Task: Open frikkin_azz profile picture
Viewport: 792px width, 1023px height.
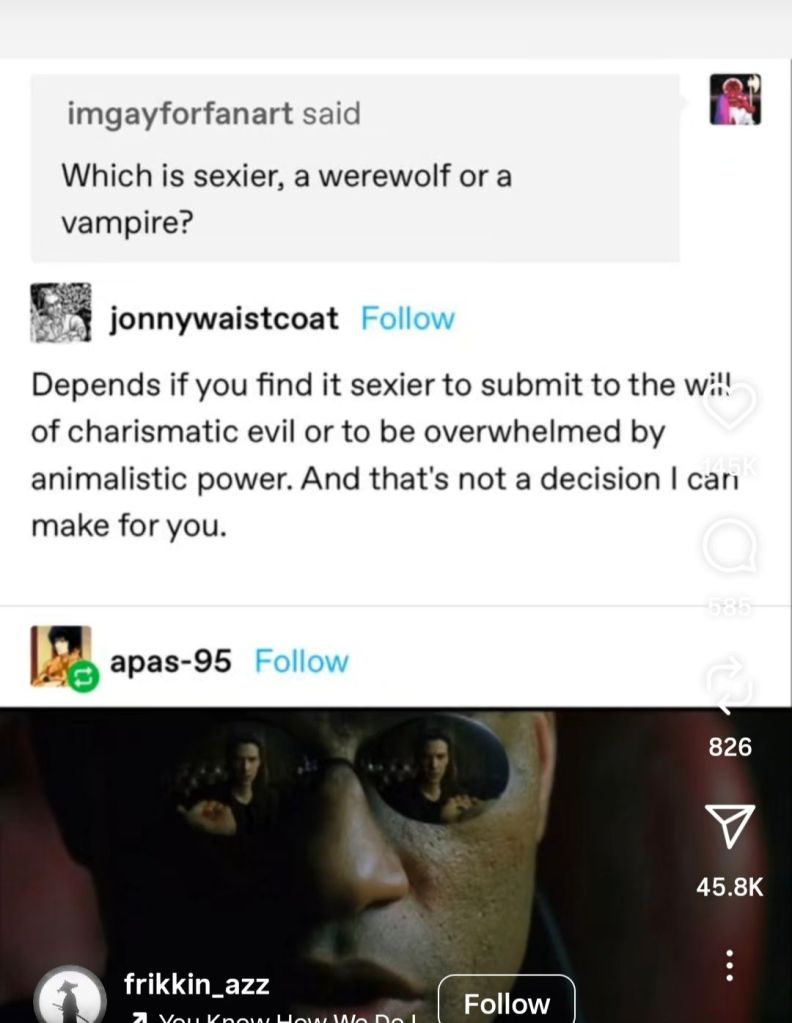Action: click(70, 996)
